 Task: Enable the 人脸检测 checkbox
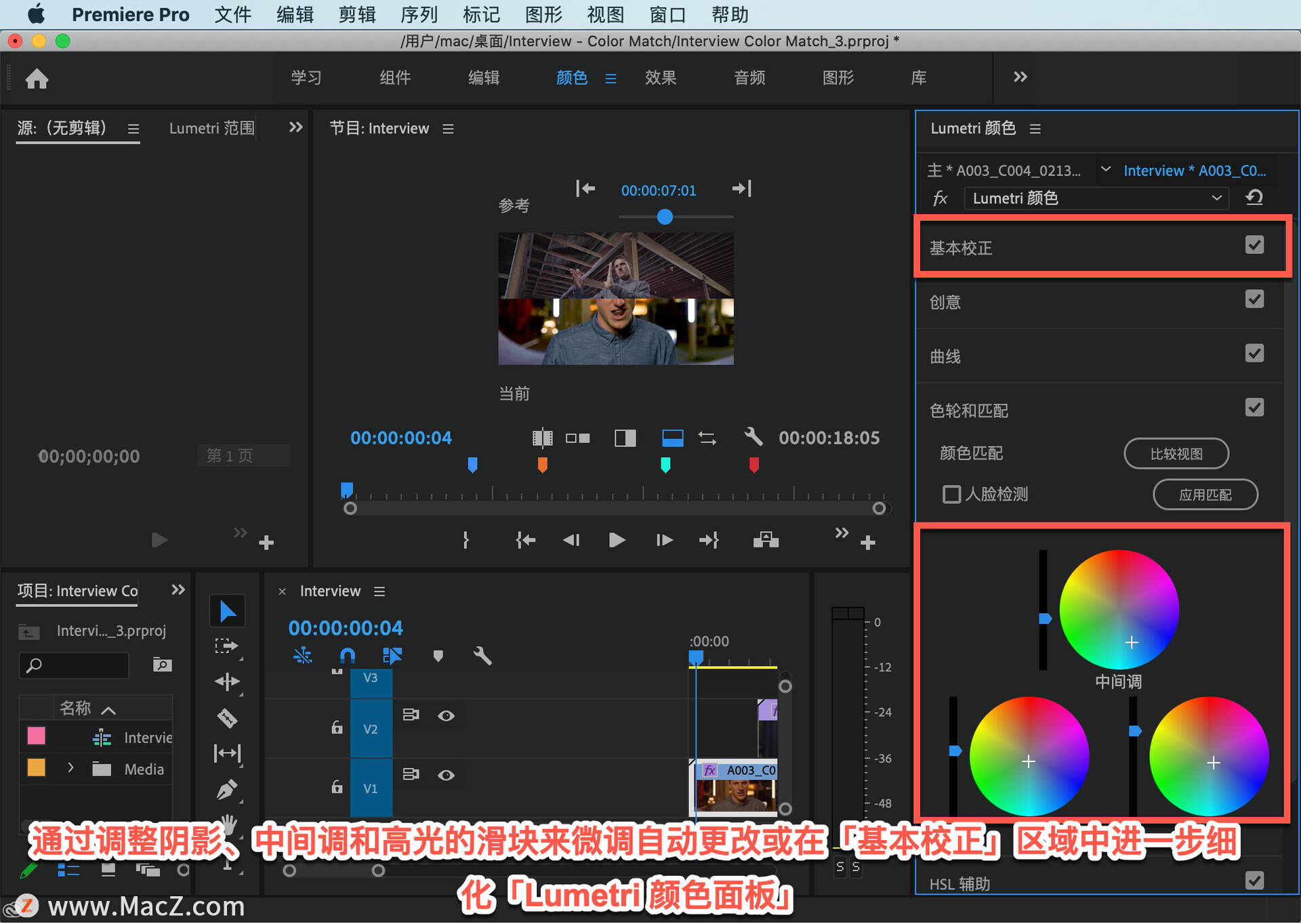951,495
